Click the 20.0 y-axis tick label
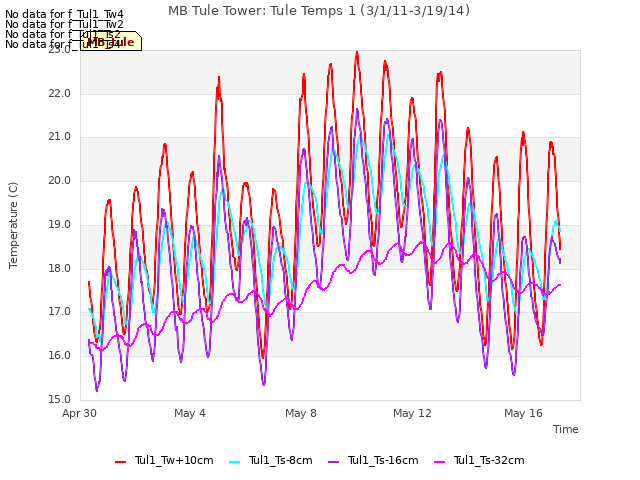640x480 pixels. [60, 180]
